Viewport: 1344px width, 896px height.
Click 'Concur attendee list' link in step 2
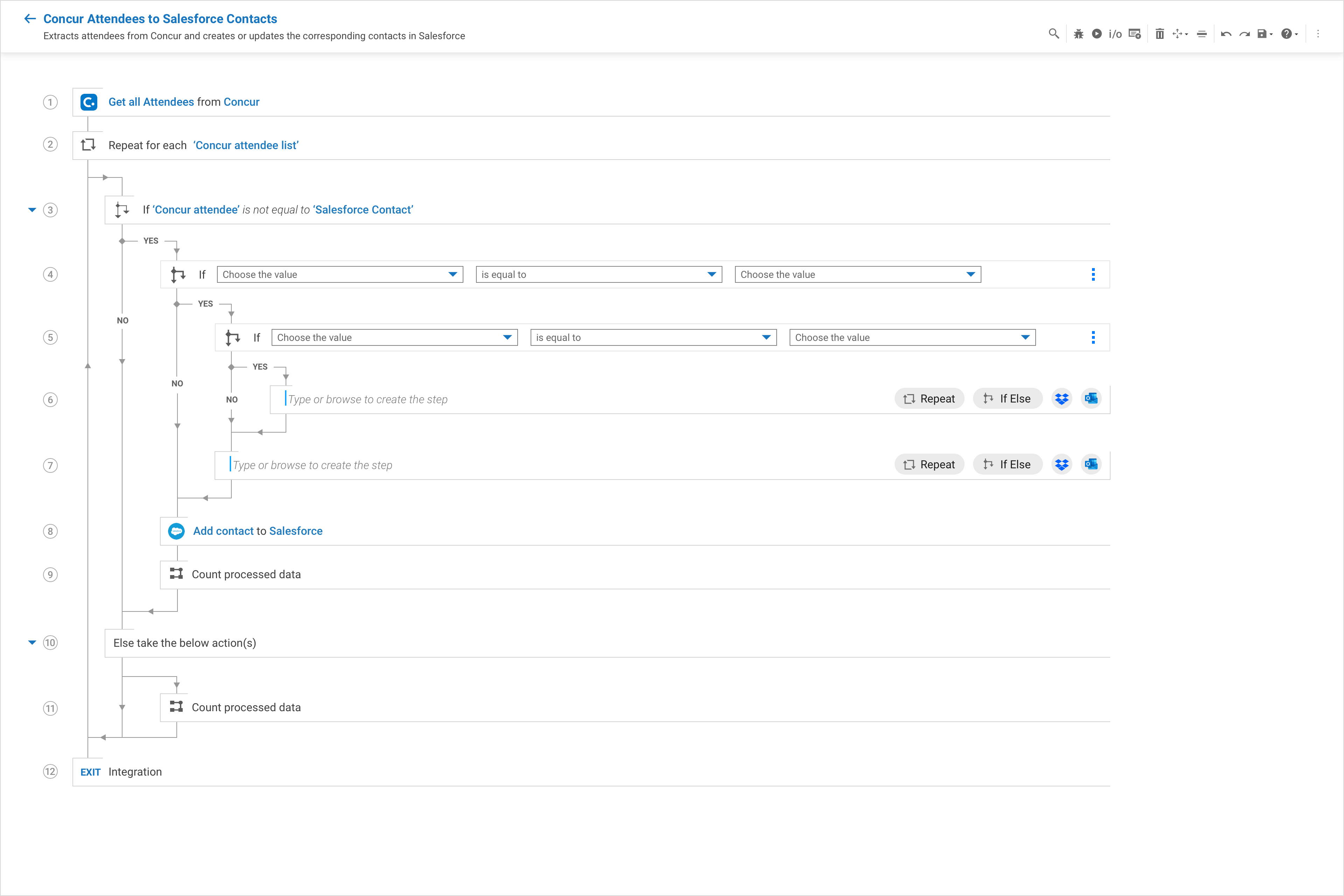[x=246, y=145]
